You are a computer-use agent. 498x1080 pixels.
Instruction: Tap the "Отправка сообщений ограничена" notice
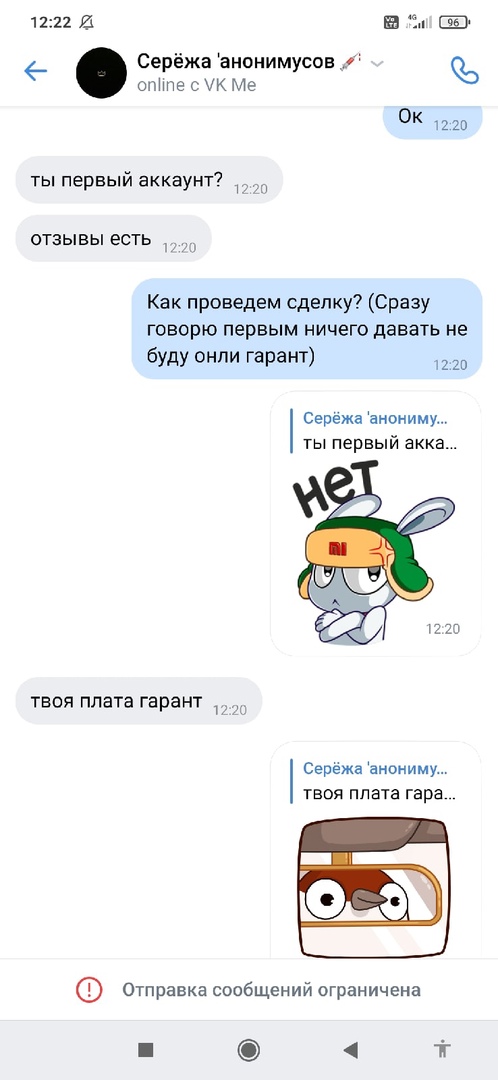271,990
